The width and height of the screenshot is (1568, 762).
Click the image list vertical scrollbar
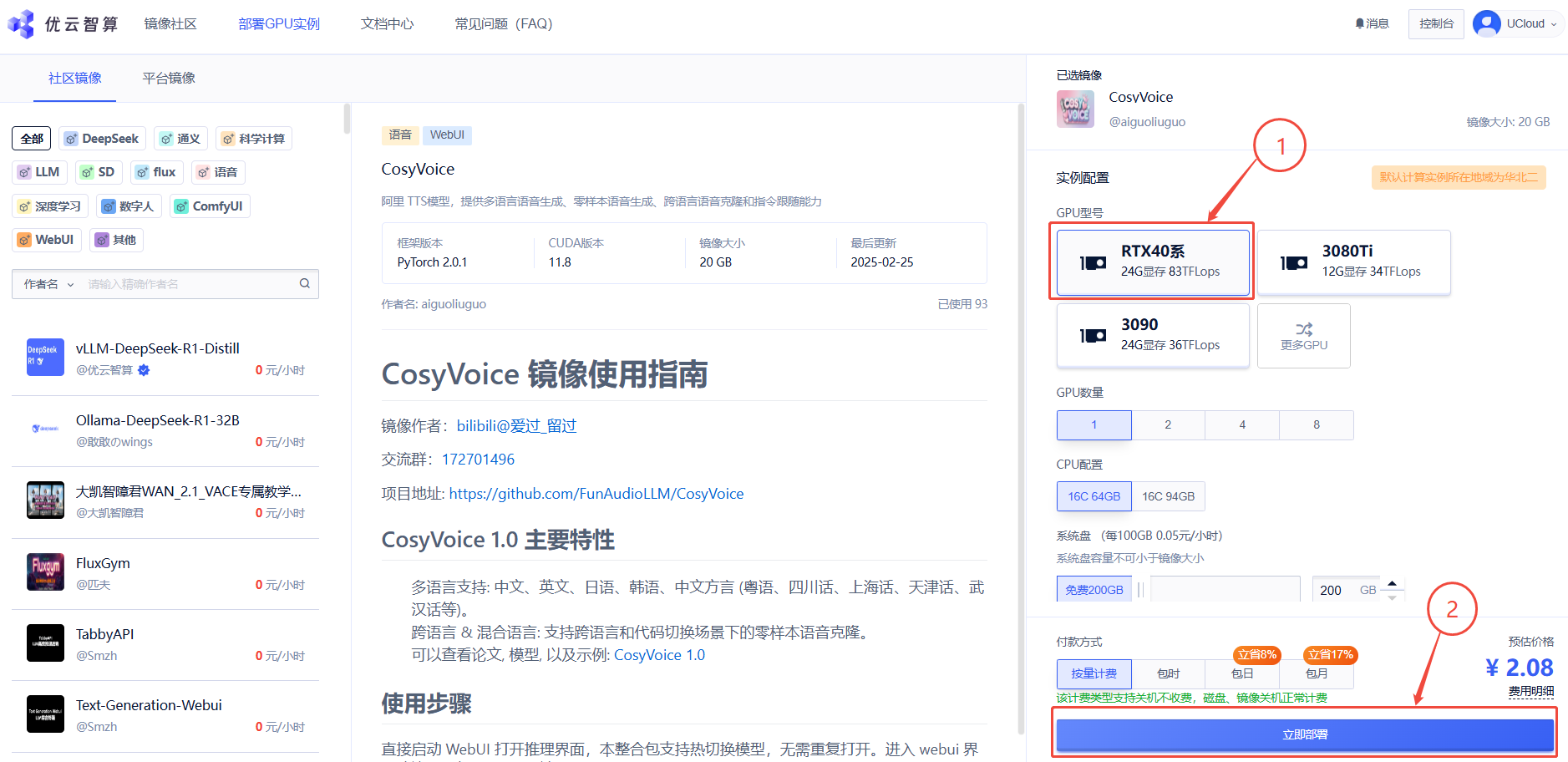(x=347, y=119)
